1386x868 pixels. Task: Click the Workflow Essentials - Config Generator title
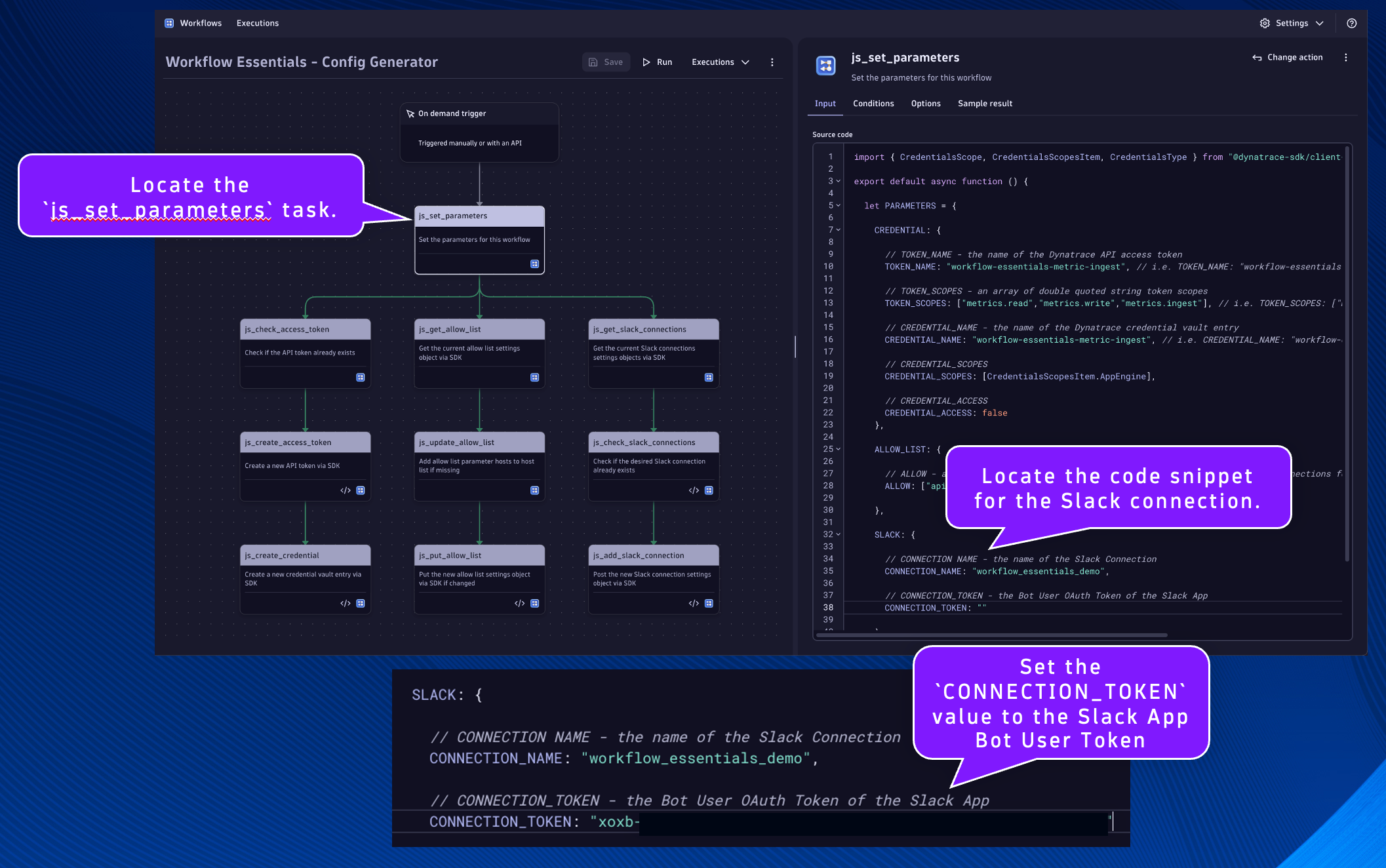(x=302, y=62)
